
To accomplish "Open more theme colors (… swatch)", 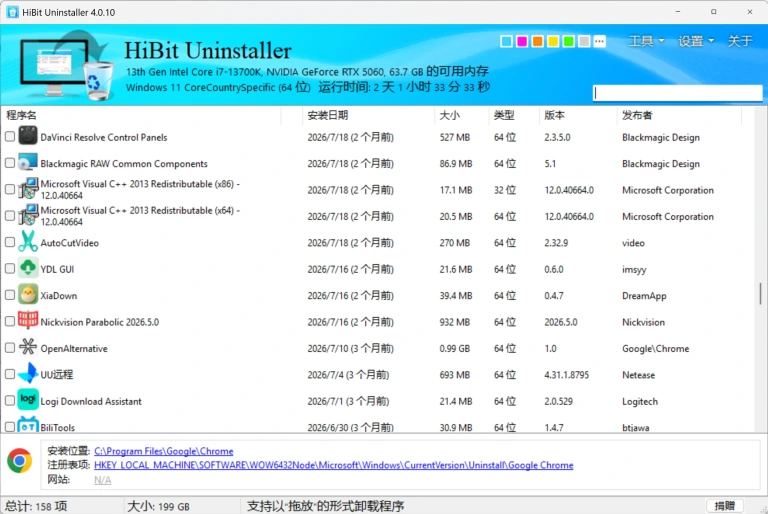I will click(600, 41).
